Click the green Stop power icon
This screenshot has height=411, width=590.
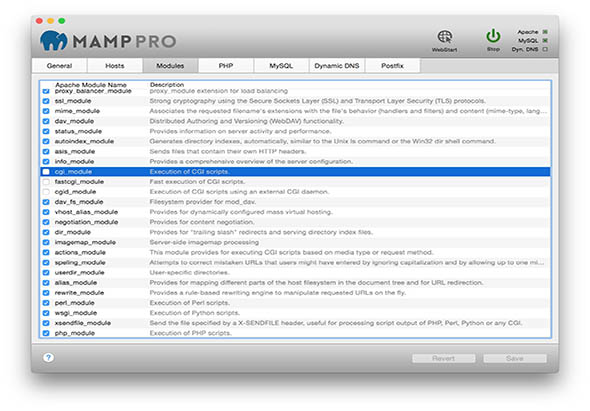(493, 37)
